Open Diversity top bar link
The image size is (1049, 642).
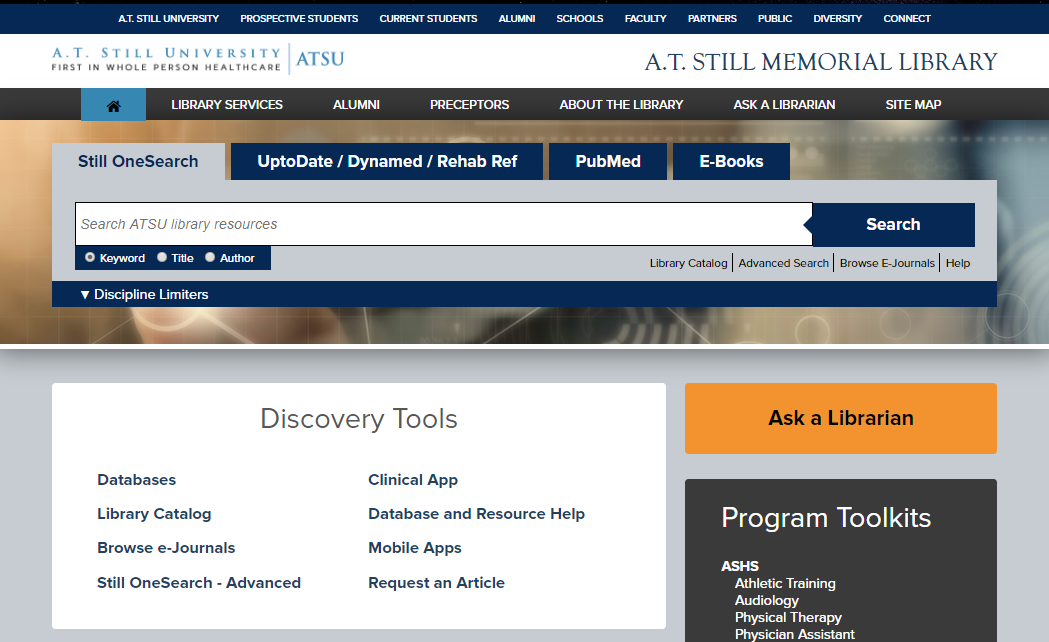point(838,19)
